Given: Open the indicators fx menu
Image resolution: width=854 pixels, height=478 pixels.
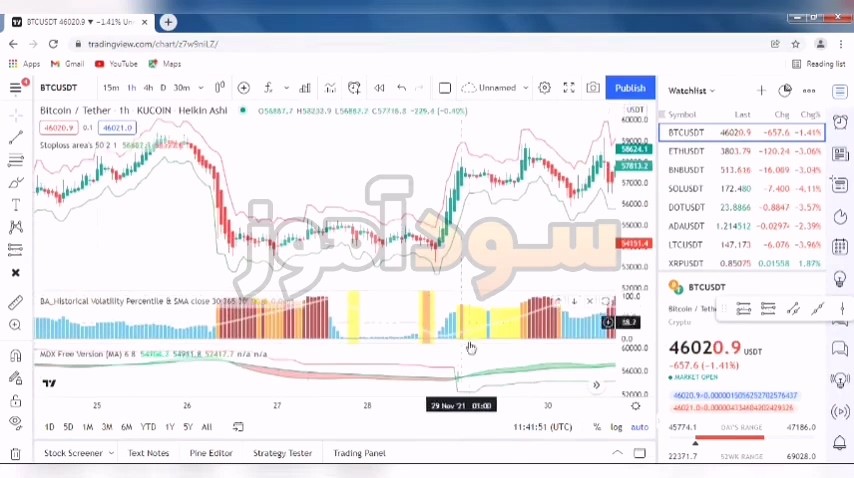Looking at the screenshot, I should pyautogui.click(x=268, y=88).
